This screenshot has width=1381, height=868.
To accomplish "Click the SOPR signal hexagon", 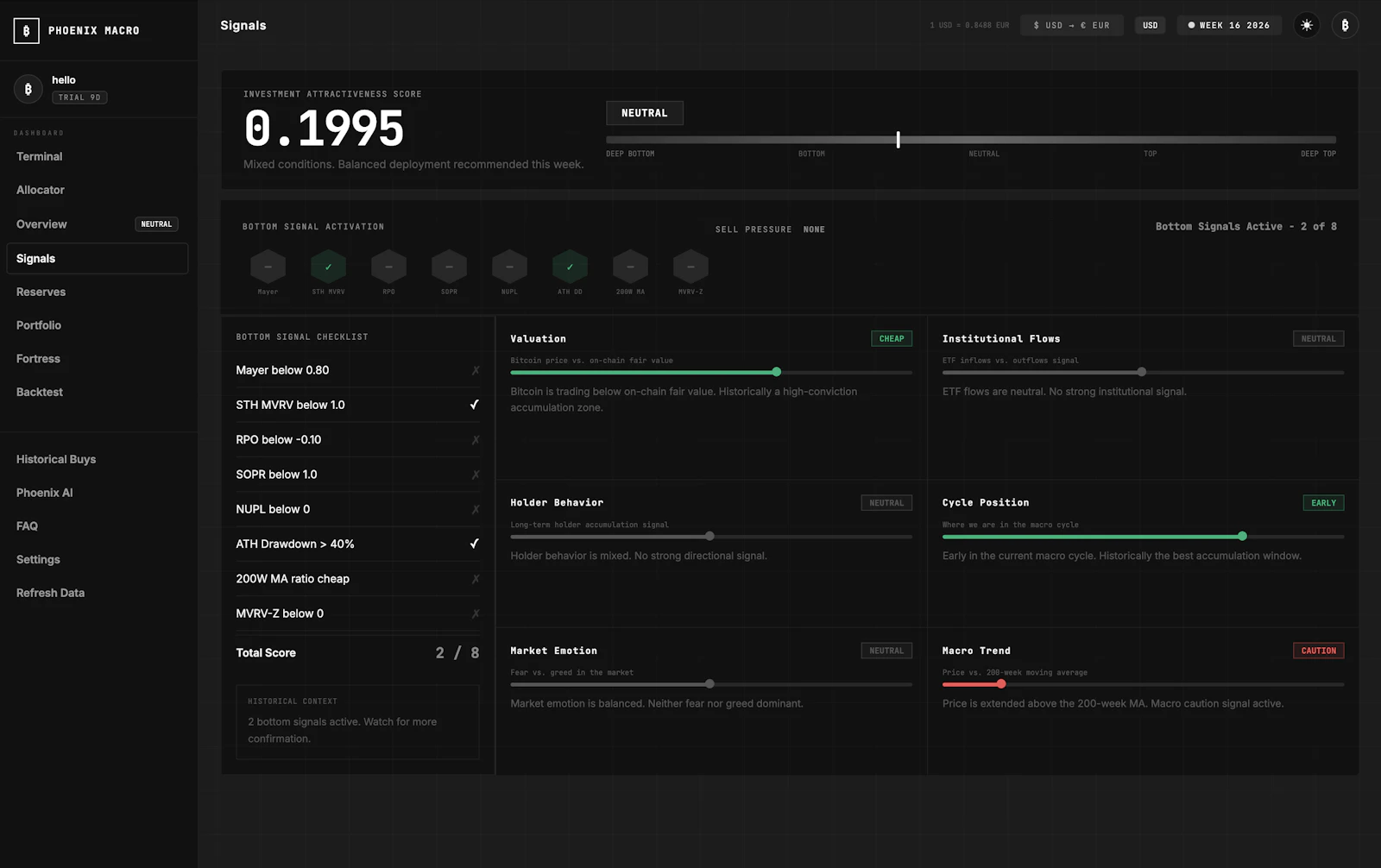I will pos(450,267).
